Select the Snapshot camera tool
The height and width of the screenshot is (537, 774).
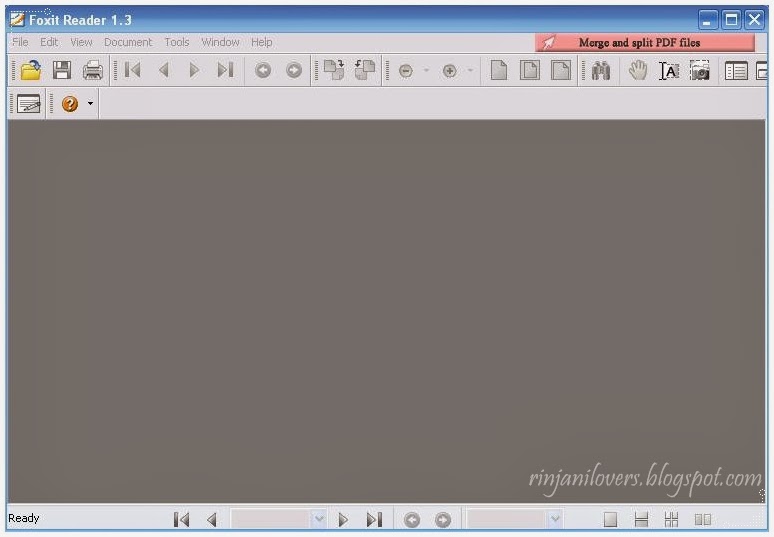700,70
